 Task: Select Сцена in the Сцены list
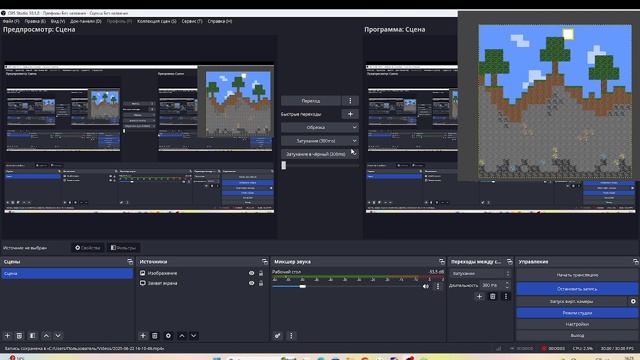[x=67, y=273]
